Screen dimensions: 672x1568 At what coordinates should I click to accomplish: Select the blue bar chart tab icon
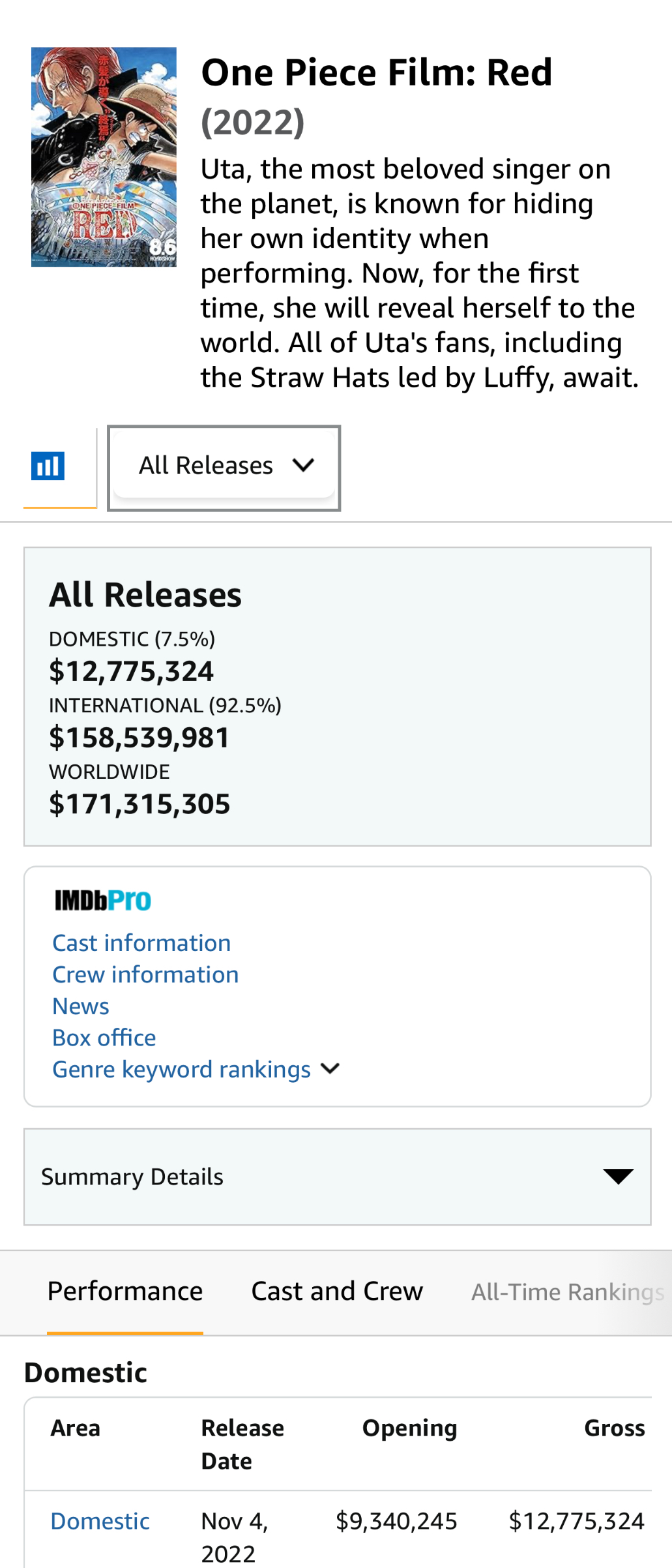tap(48, 466)
